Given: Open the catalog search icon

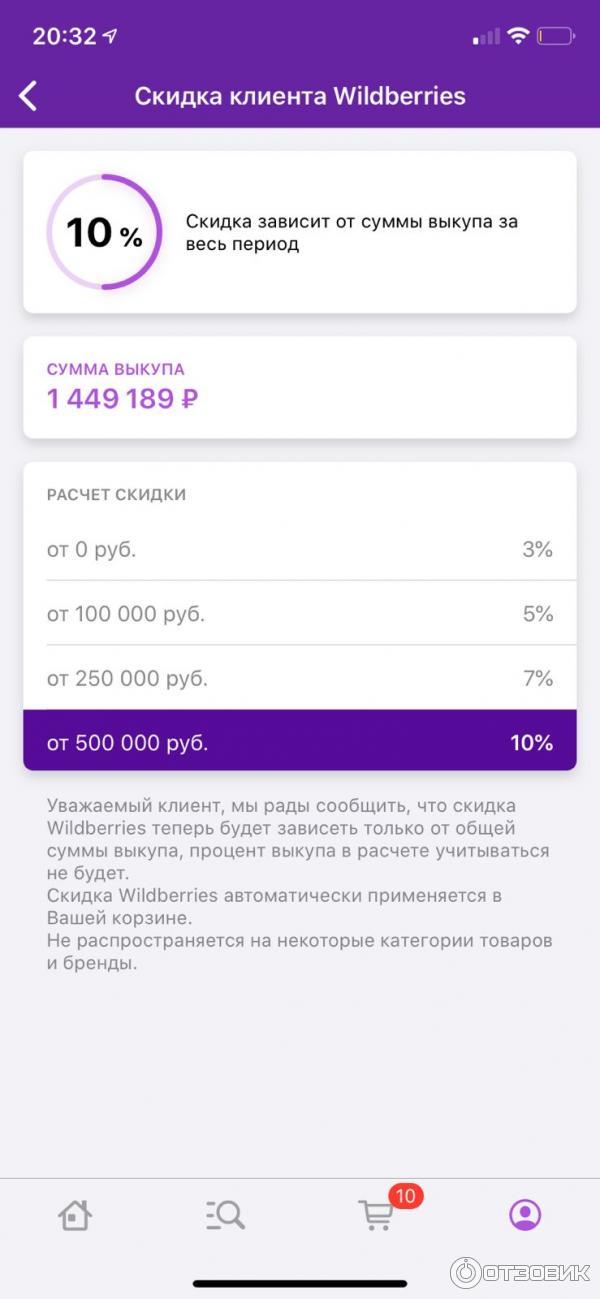Looking at the screenshot, I should 225,1215.
